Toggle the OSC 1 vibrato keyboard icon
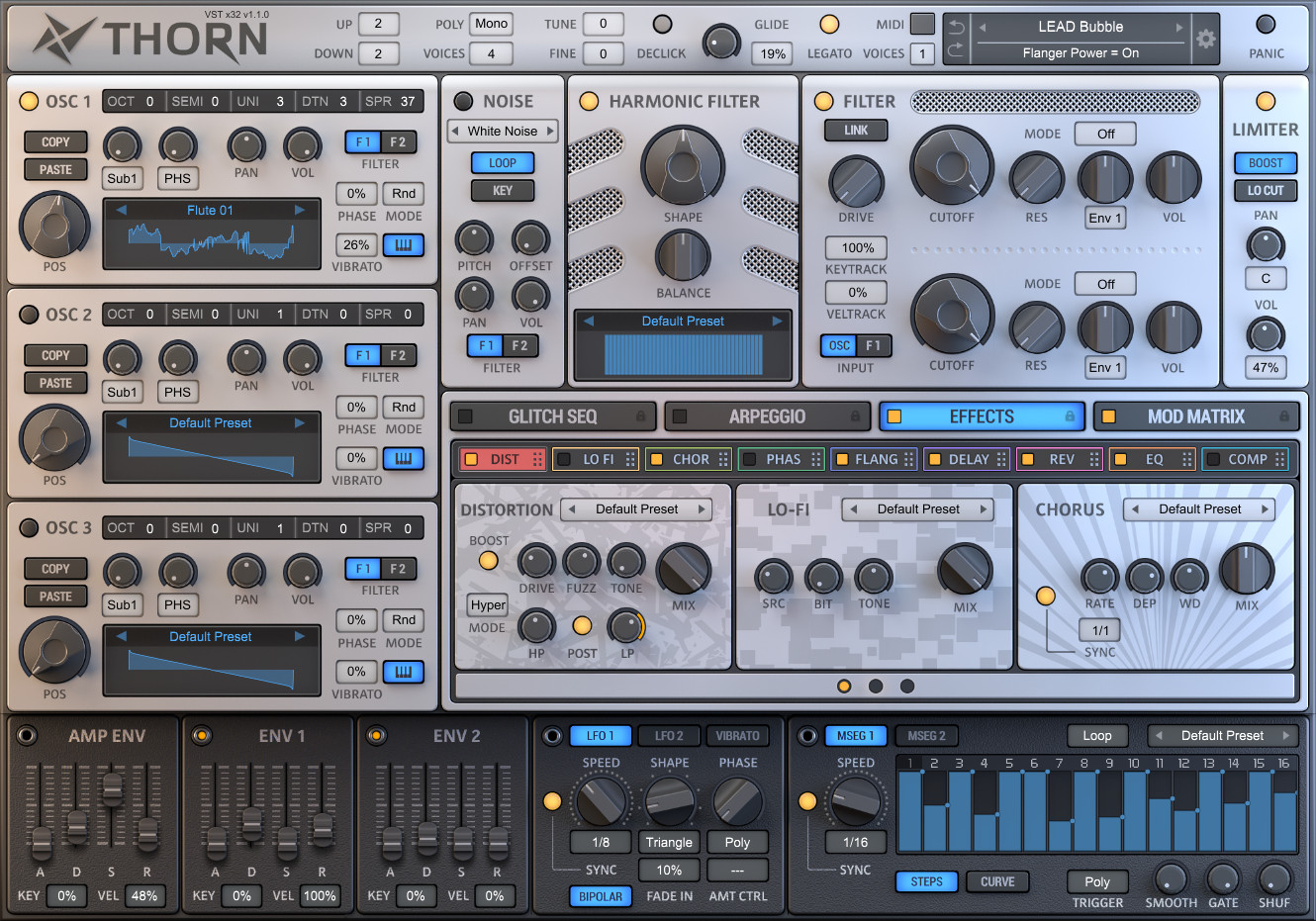 tap(404, 244)
